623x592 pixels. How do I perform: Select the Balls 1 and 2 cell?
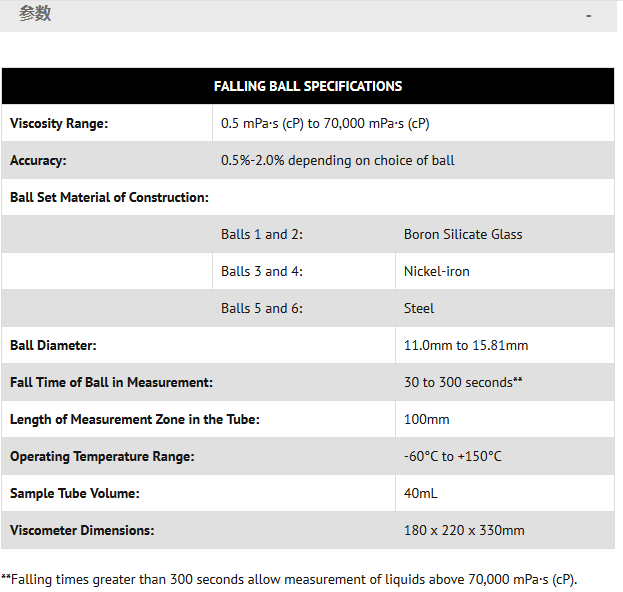[x=261, y=234]
